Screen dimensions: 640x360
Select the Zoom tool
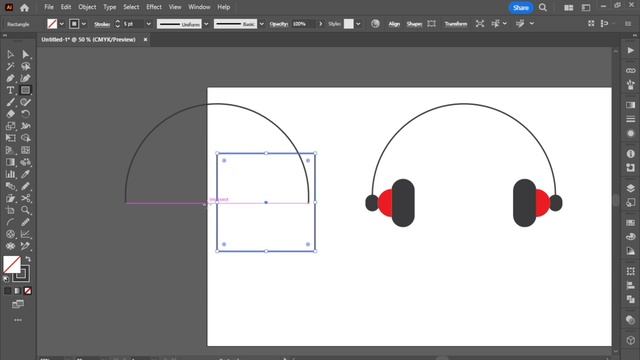point(25,210)
